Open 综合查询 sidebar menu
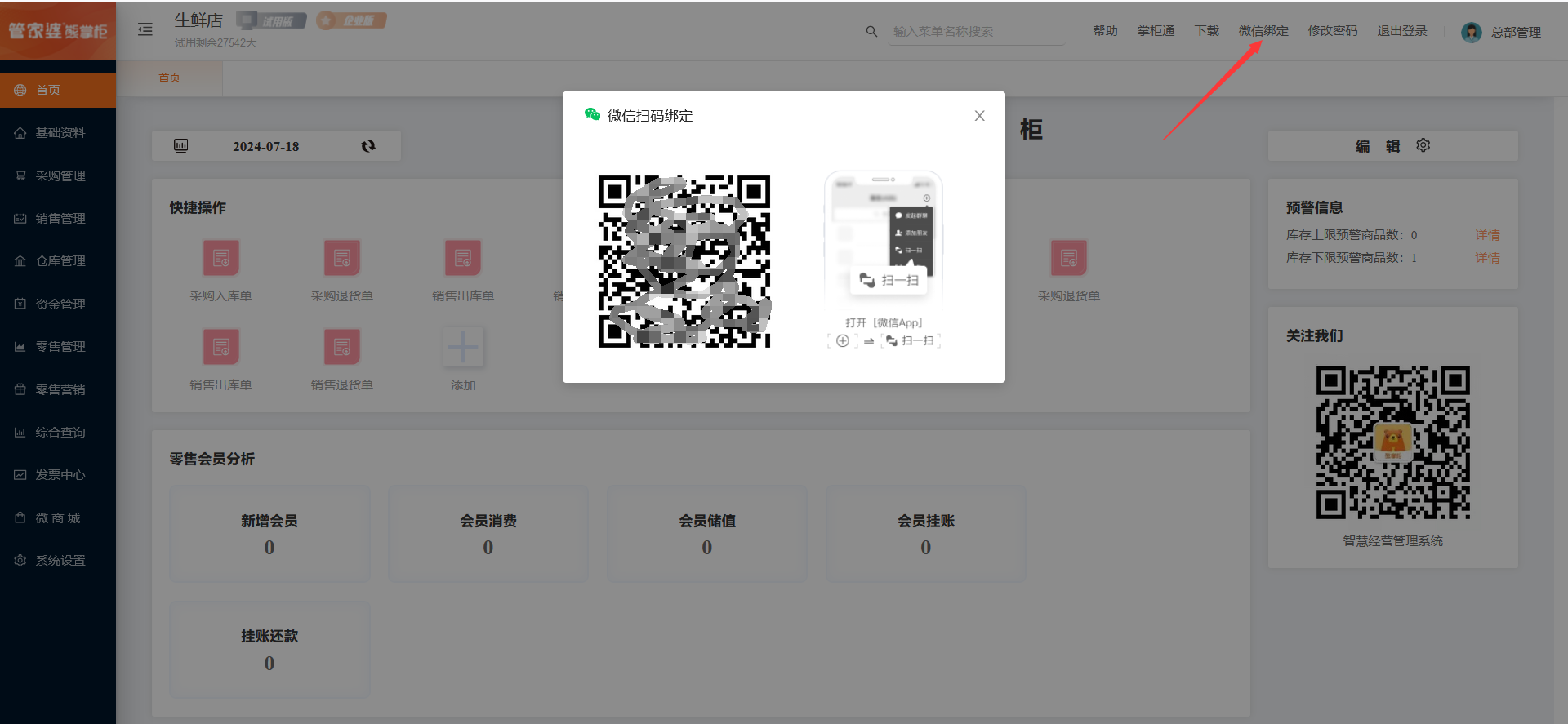1568x724 pixels. [x=58, y=432]
